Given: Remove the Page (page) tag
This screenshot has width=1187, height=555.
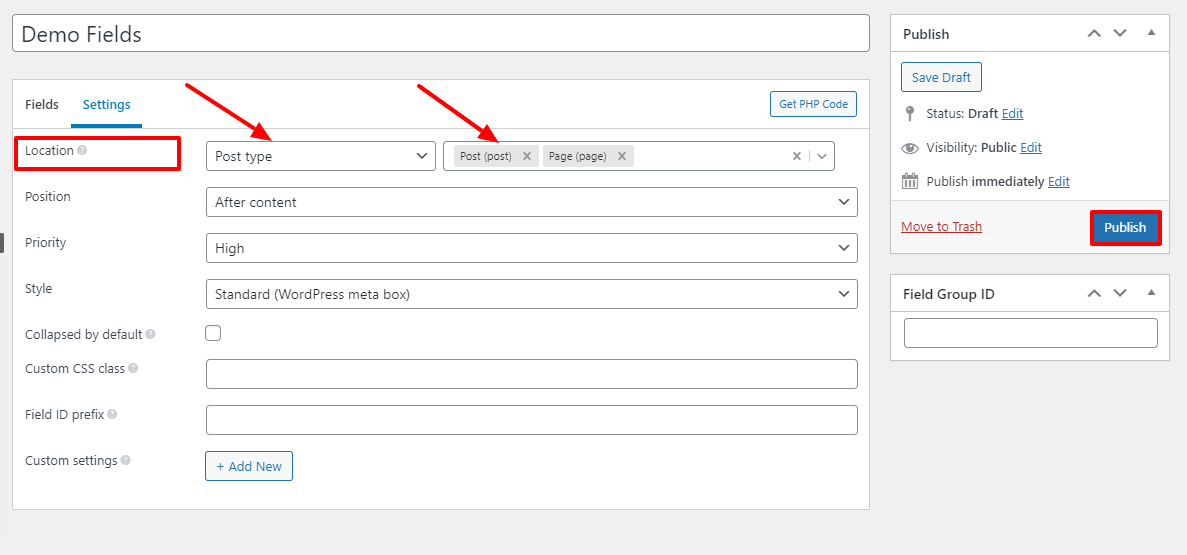Looking at the screenshot, I should click(x=621, y=156).
